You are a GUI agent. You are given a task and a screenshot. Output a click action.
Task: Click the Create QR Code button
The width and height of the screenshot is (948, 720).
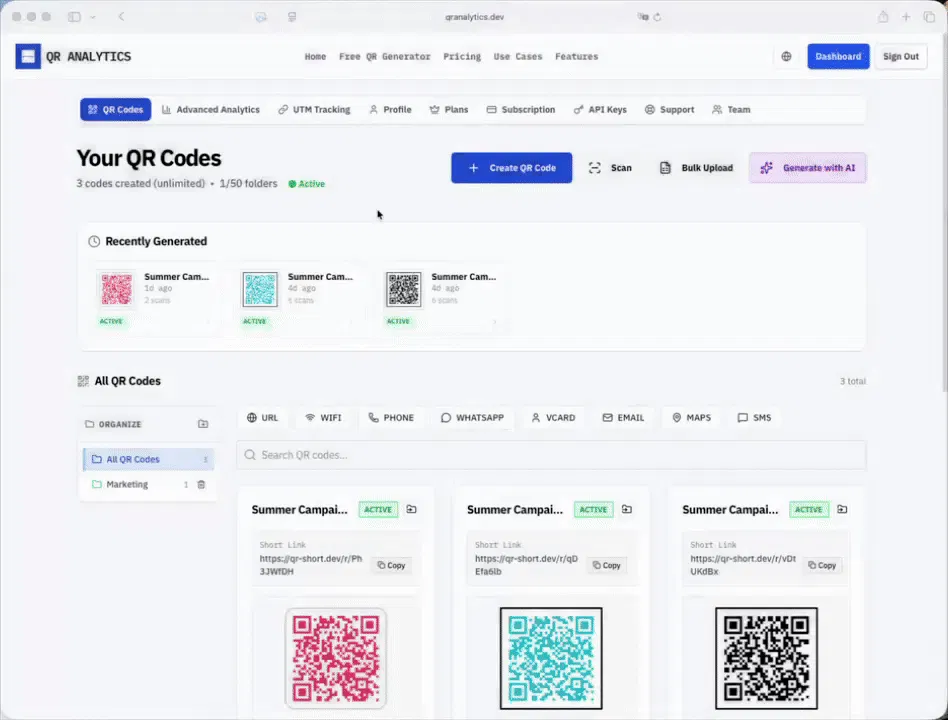tap(511, 167)
